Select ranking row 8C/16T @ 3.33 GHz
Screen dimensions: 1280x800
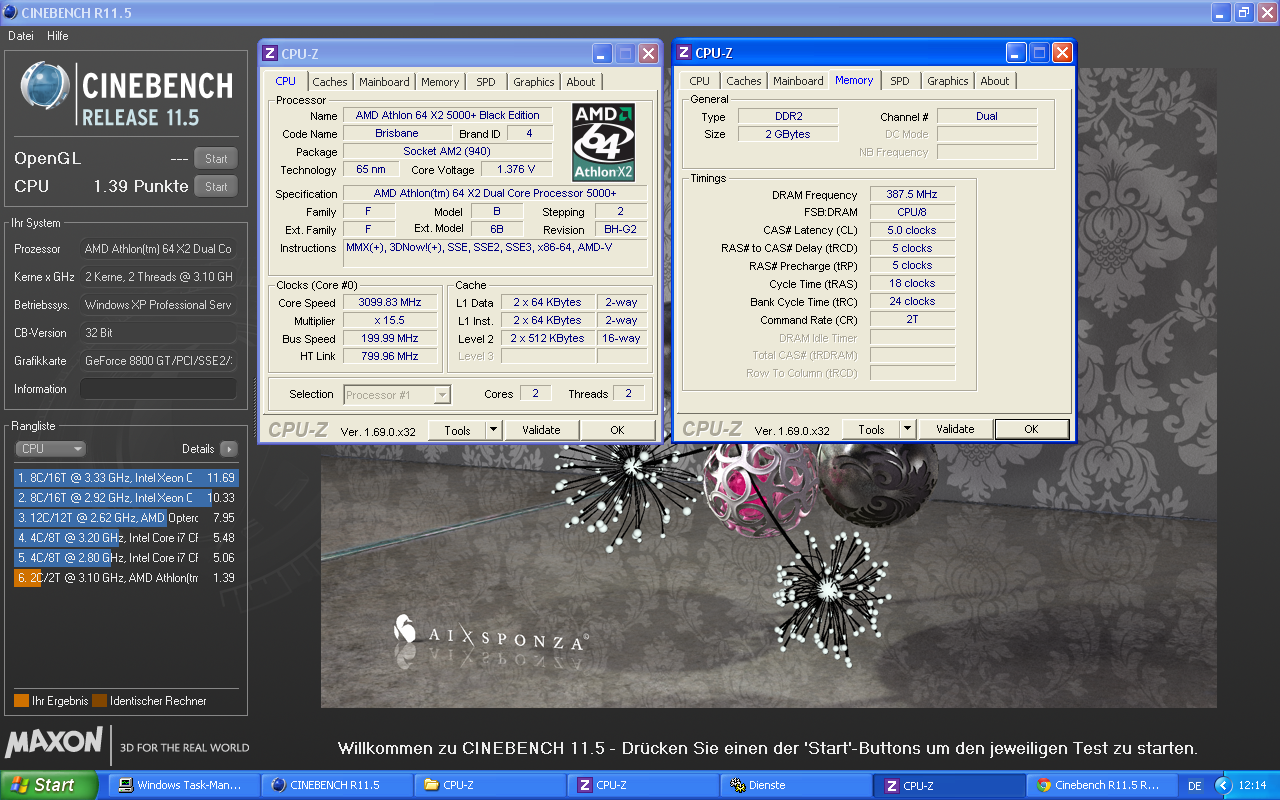(x=126, y=478)
